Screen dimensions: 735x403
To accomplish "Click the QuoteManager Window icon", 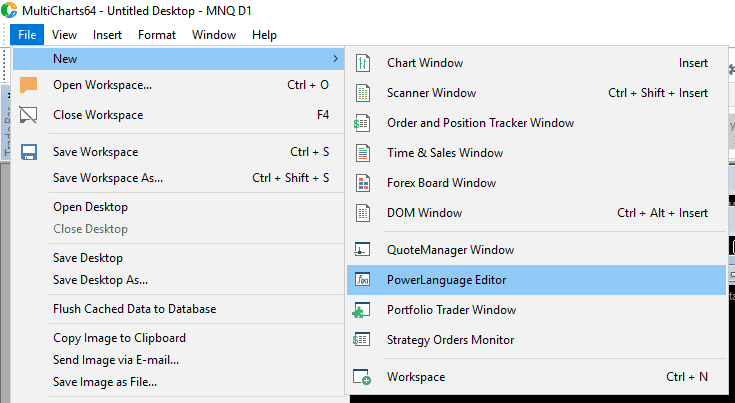I will point(362,249).
